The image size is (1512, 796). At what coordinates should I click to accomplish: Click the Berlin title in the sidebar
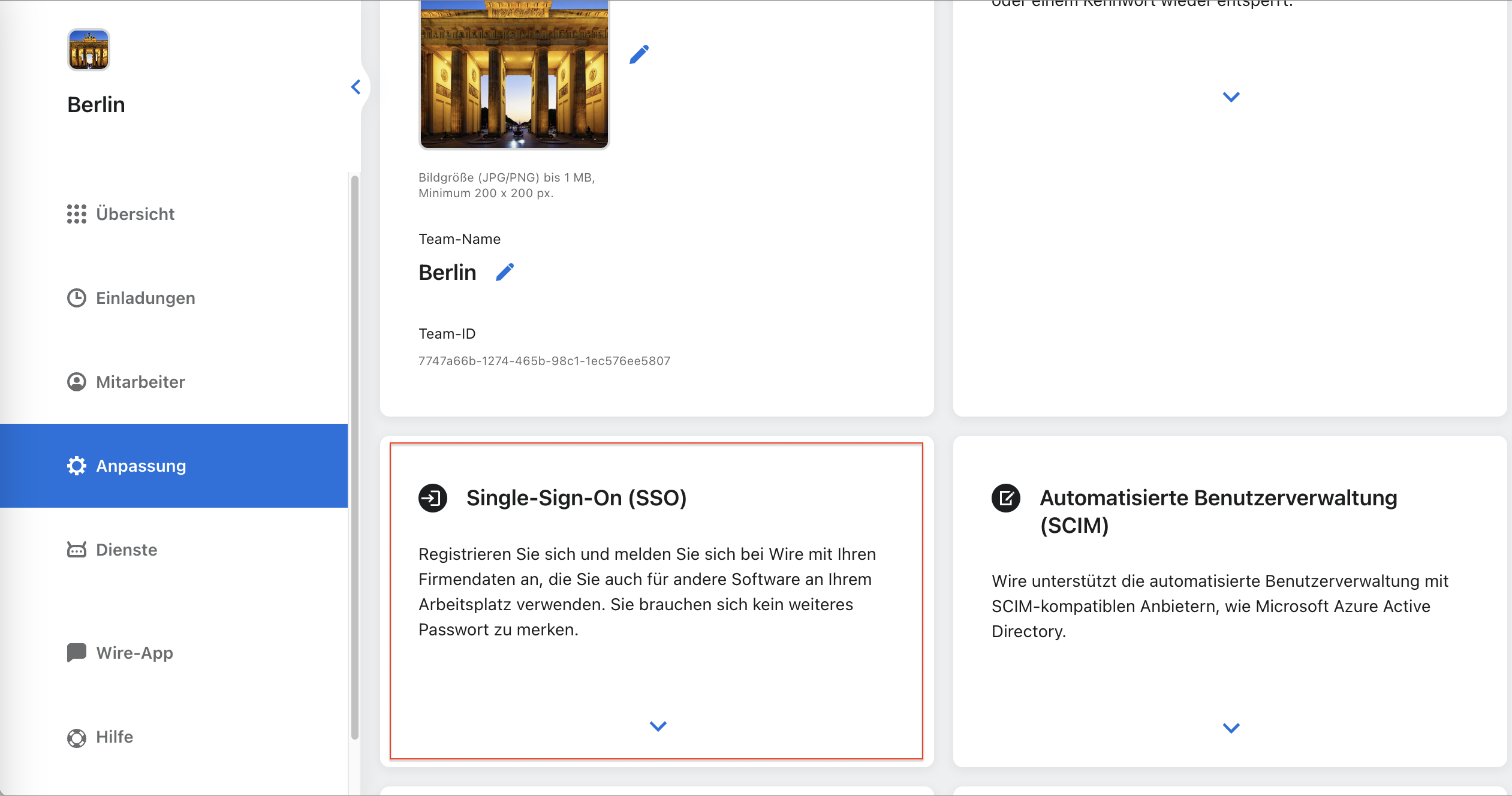[96, 105]
